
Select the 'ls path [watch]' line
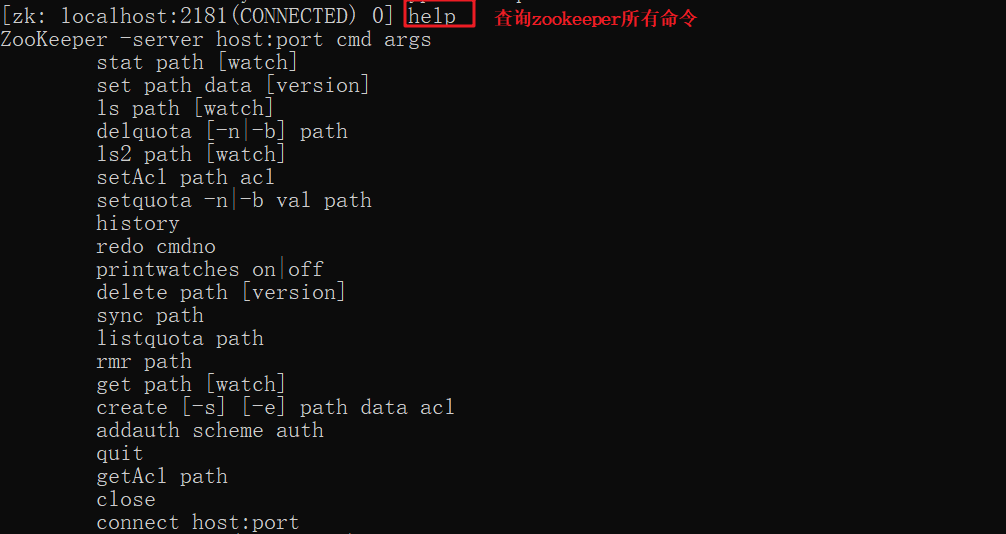click(x=185, y=109)
